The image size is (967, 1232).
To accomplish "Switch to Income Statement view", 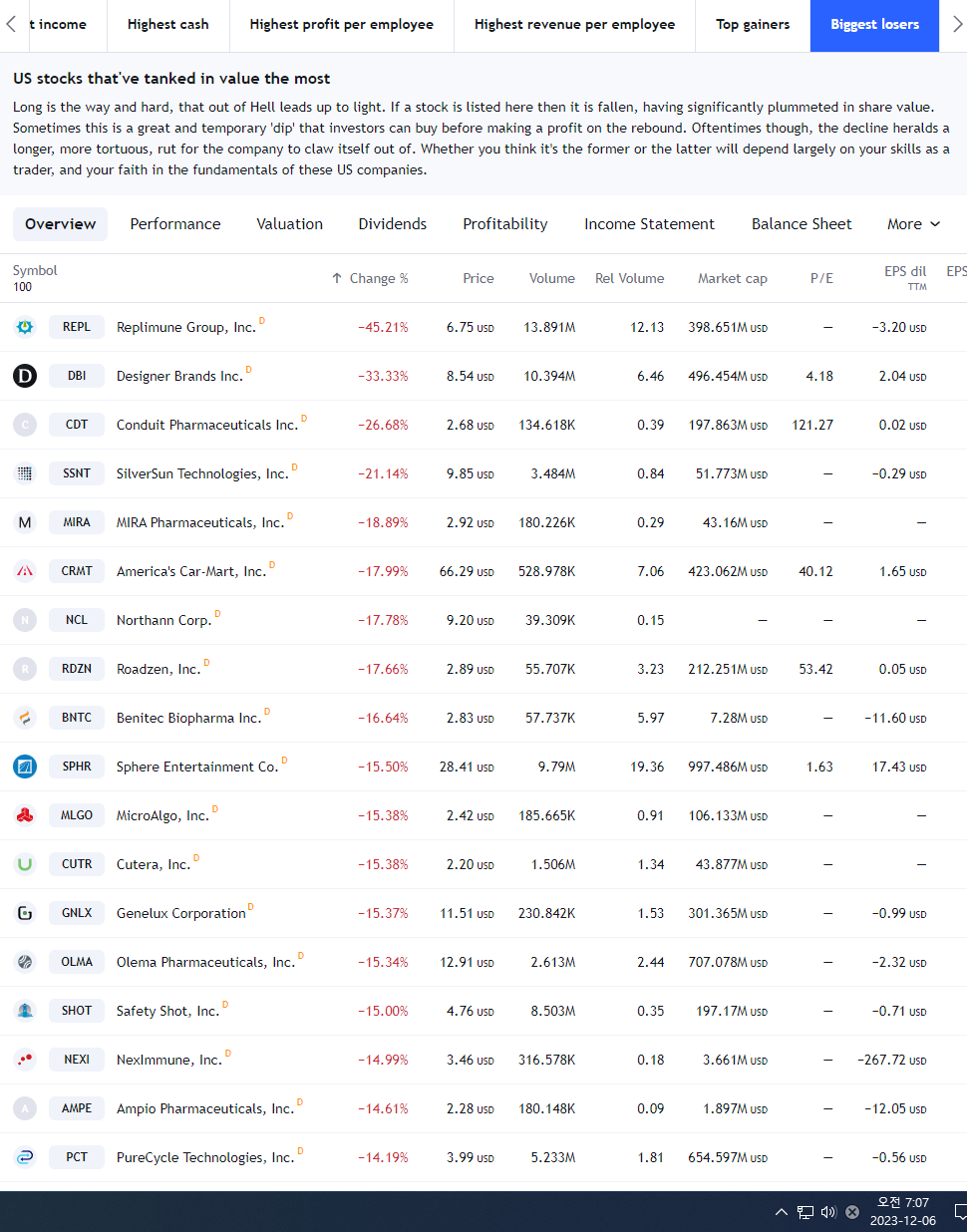I will (x=650, y=224).
